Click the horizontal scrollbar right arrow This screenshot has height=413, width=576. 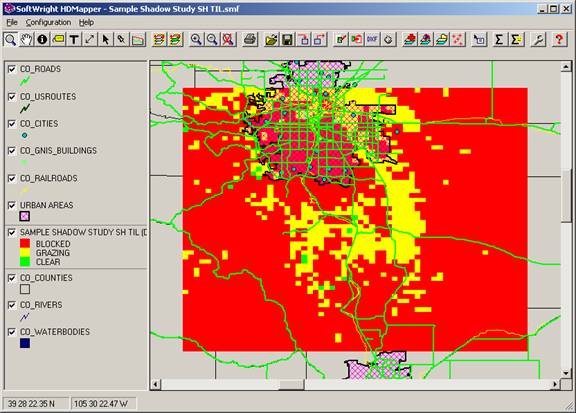pos(555,384)
